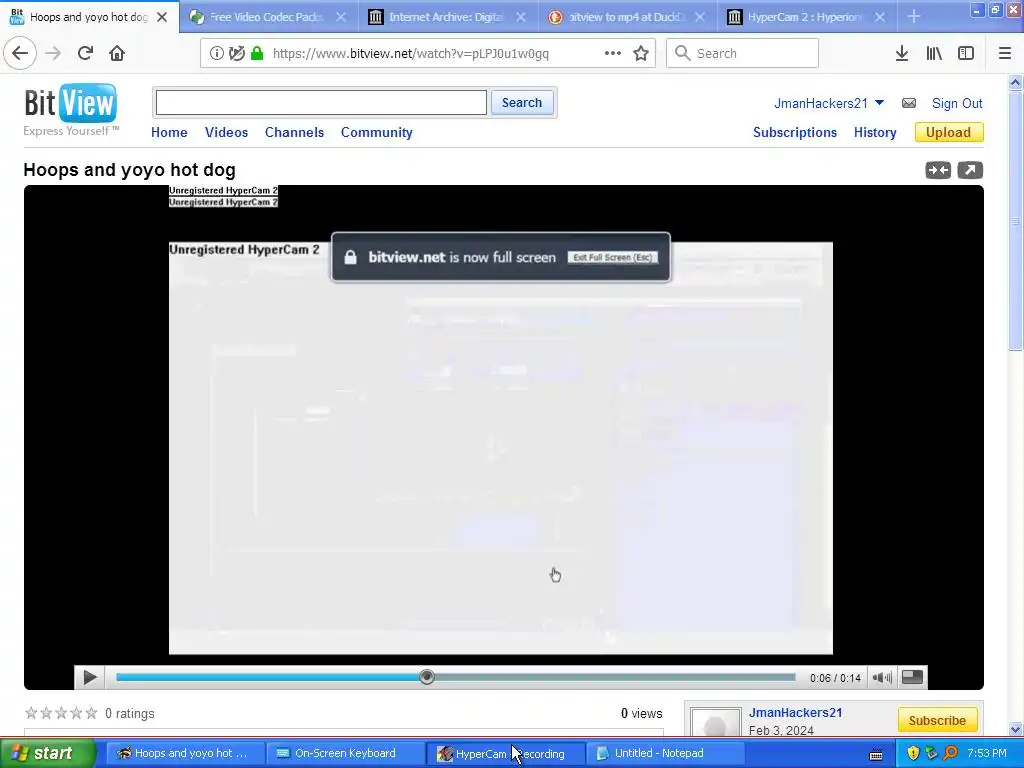Switch to the HyperCam 2 tab
The height and width of the screenshot is (768, 1024).
pos(805,17)
